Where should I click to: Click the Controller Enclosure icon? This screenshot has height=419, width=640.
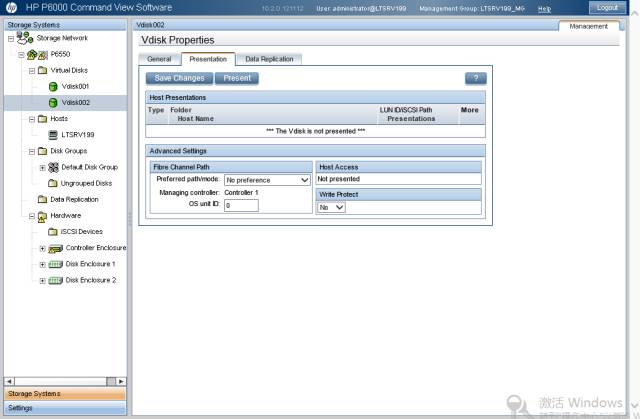[x=55, y=248]
